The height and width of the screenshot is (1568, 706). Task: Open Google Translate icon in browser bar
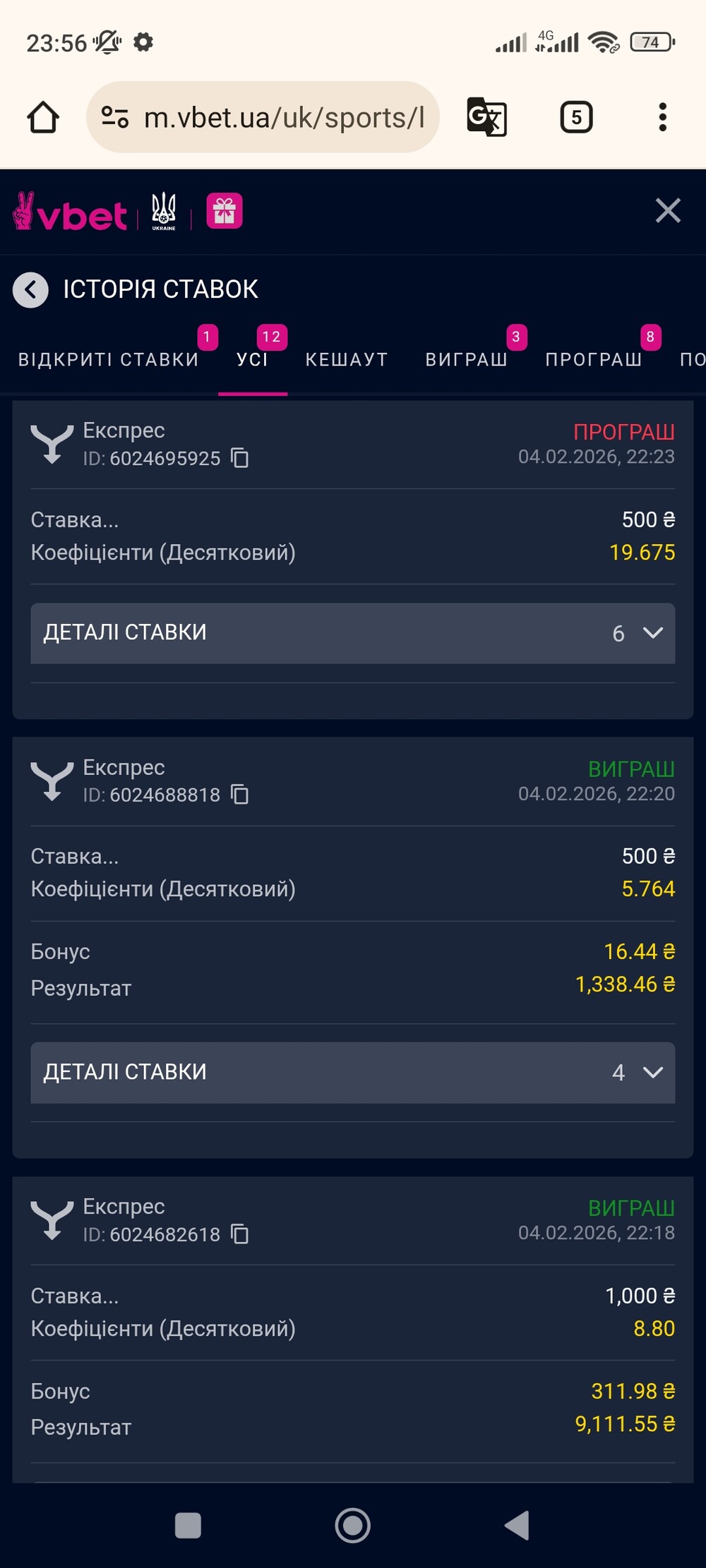pyautogui.click(x=486, y=117)
